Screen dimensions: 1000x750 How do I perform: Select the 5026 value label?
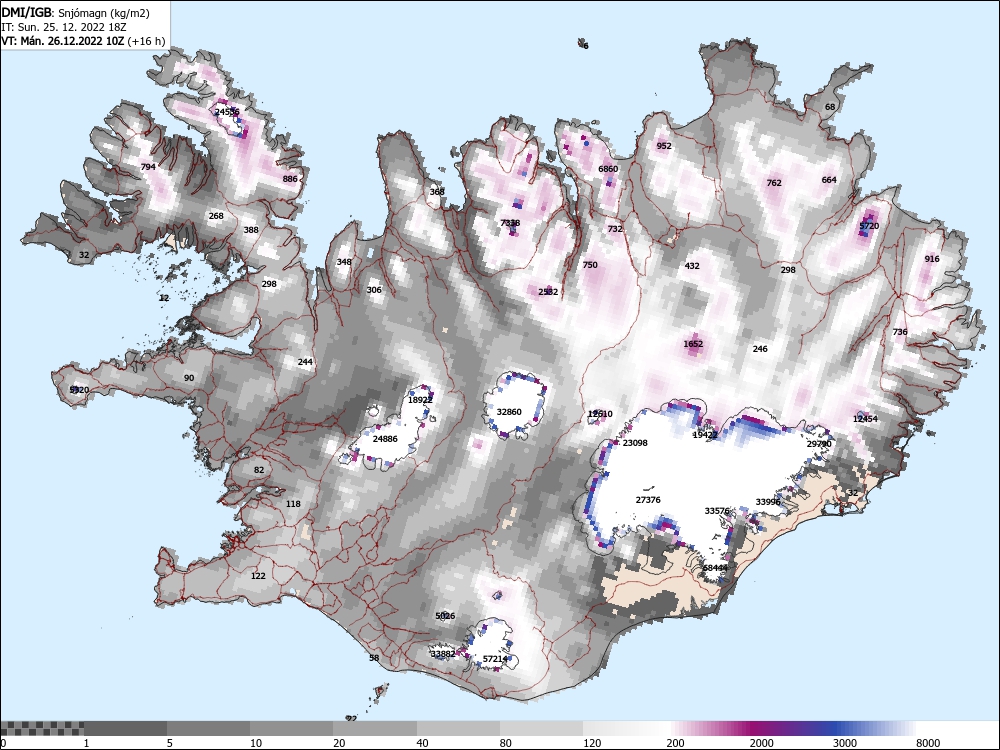pos(445,616)
